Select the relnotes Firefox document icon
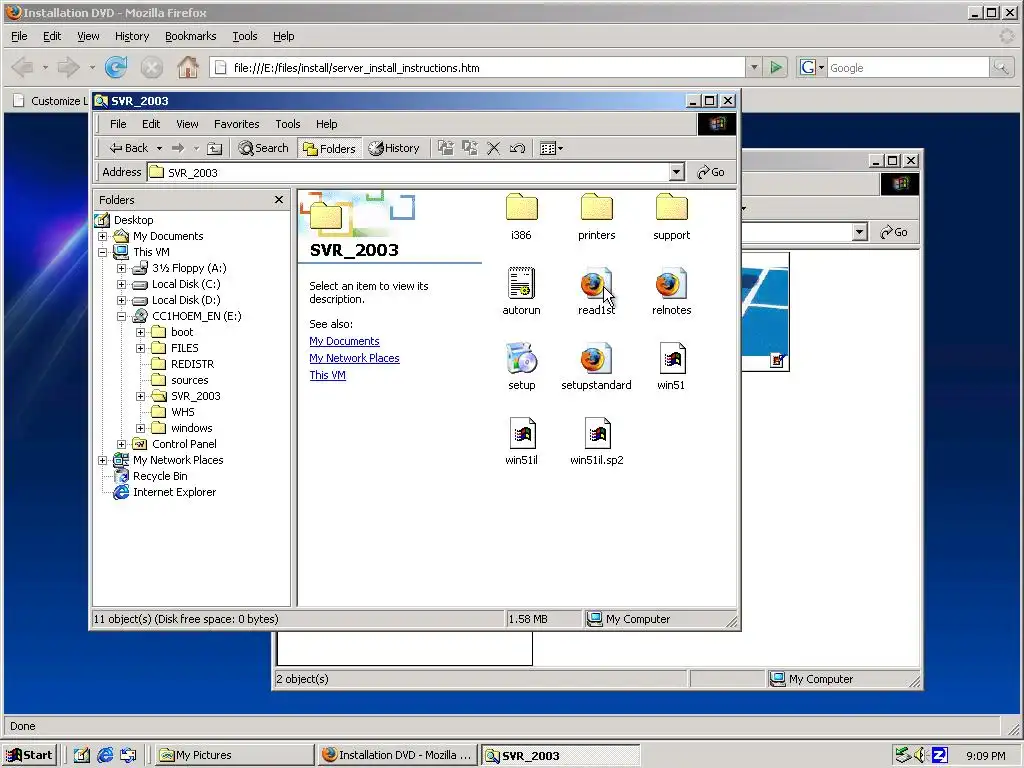 (x=671, y=283)
